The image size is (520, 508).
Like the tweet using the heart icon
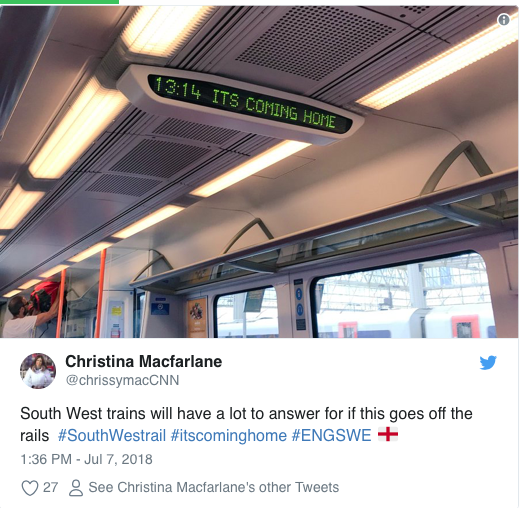(30, 488)
